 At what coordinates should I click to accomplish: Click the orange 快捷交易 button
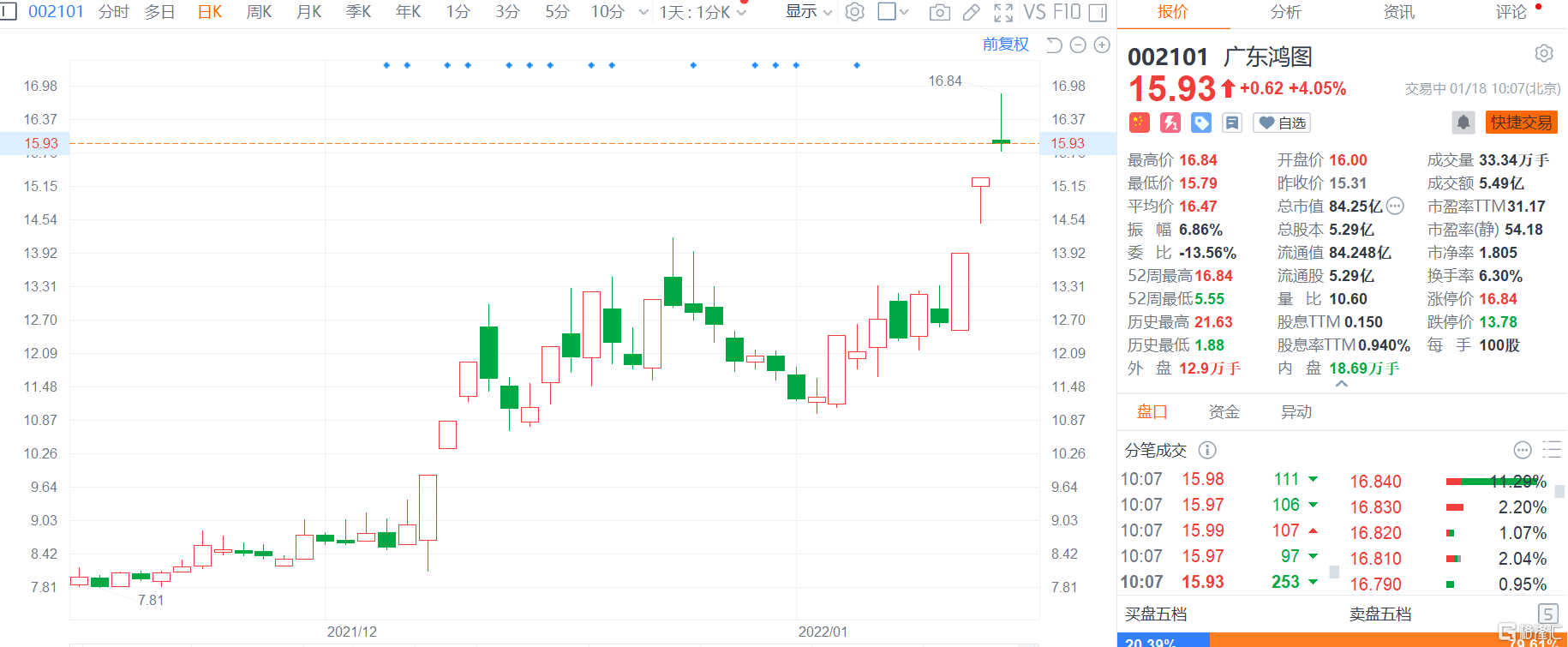1521,123
